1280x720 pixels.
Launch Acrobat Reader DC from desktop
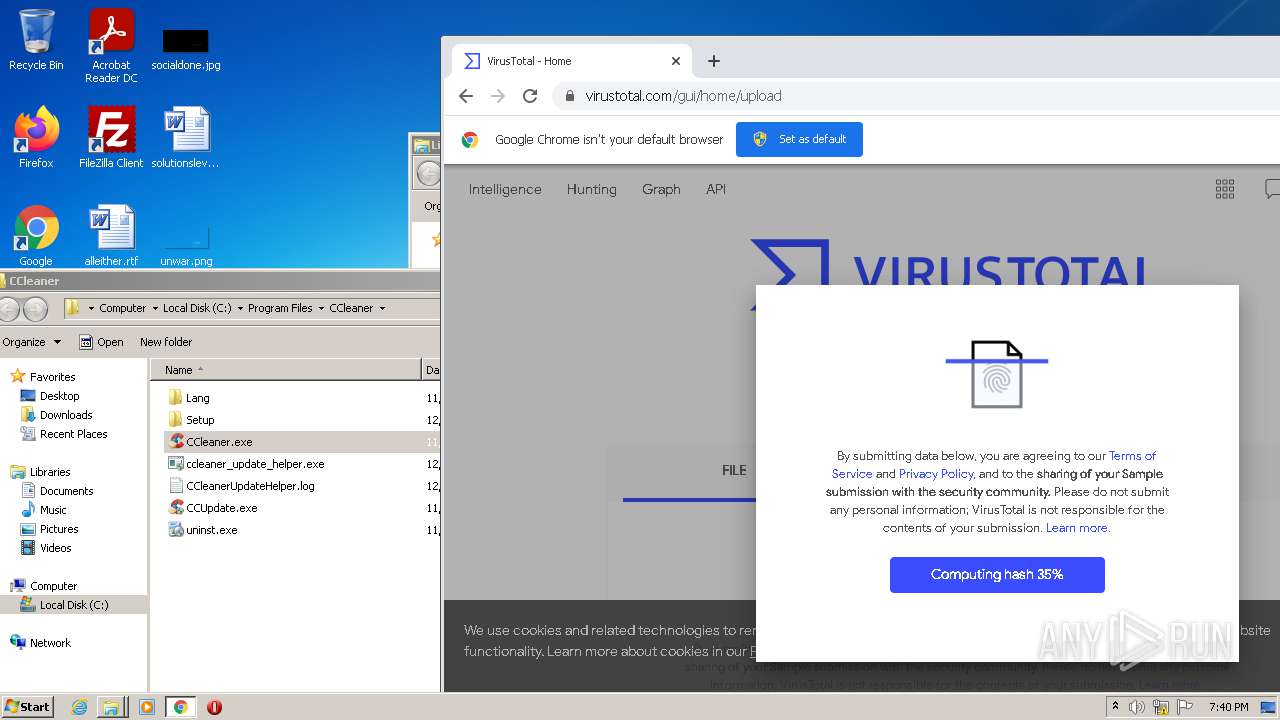click(111, 45)
